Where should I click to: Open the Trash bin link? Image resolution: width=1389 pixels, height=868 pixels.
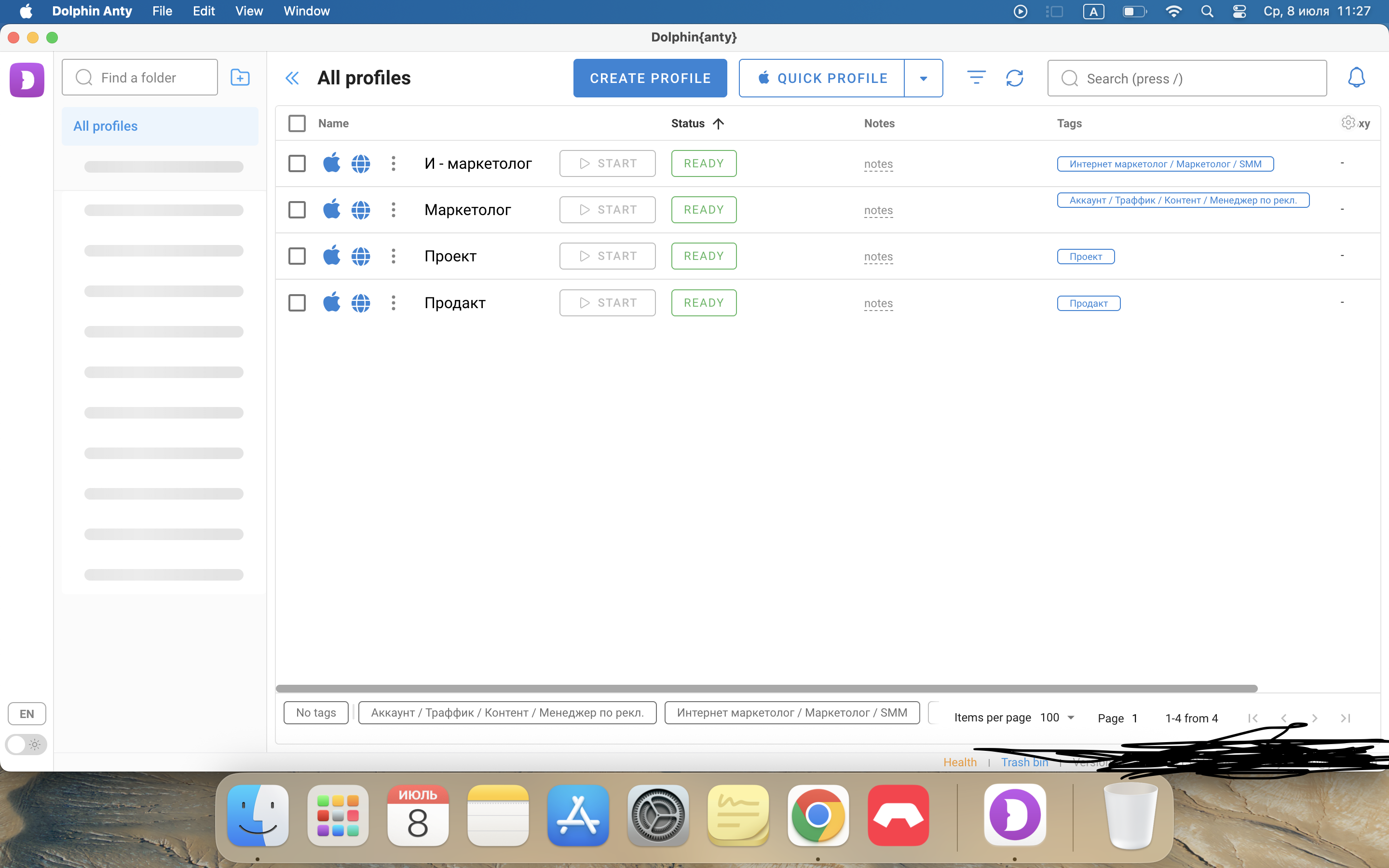coord(1024,762)
